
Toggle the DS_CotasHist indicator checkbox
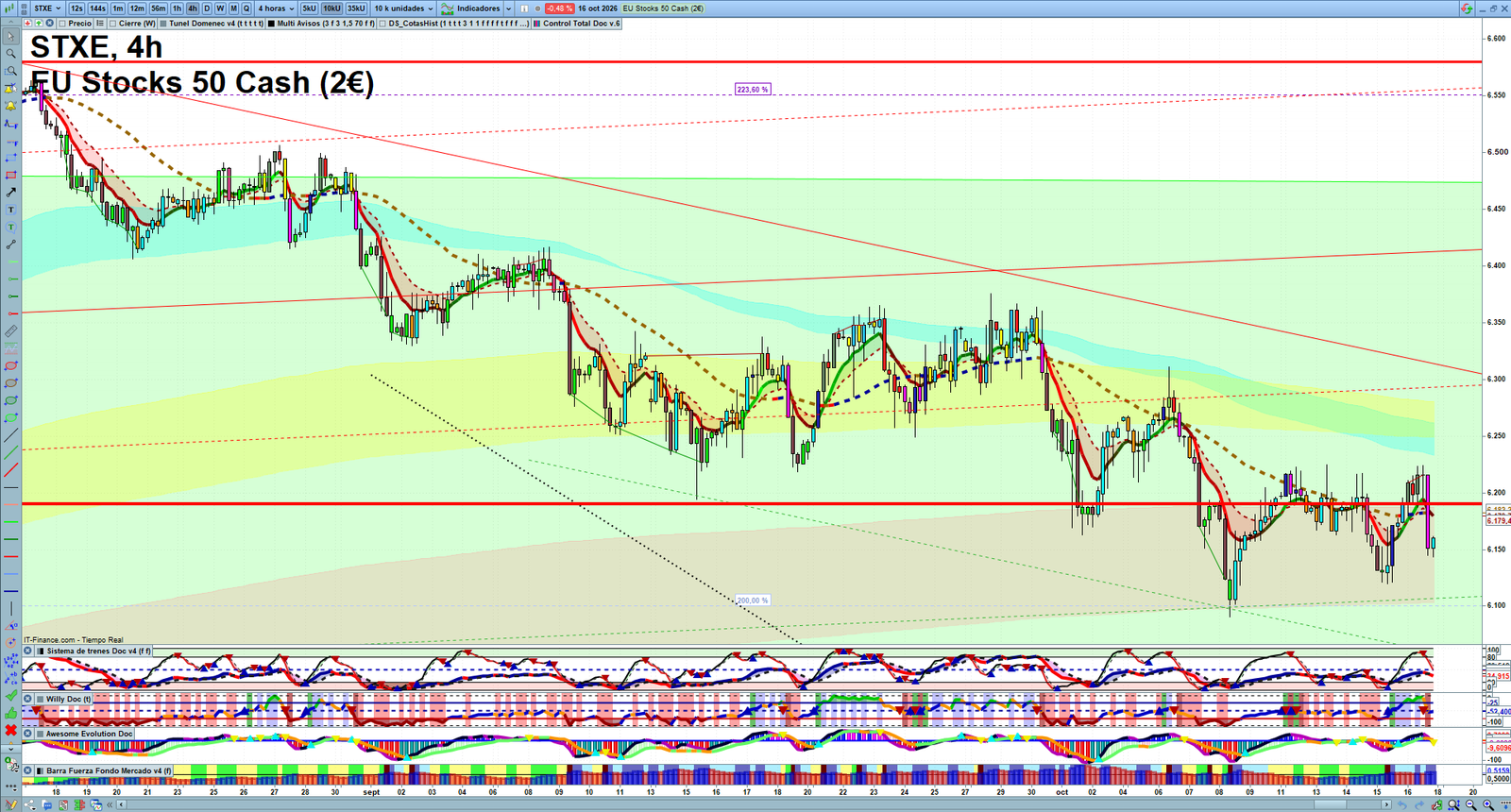point(383,24)
